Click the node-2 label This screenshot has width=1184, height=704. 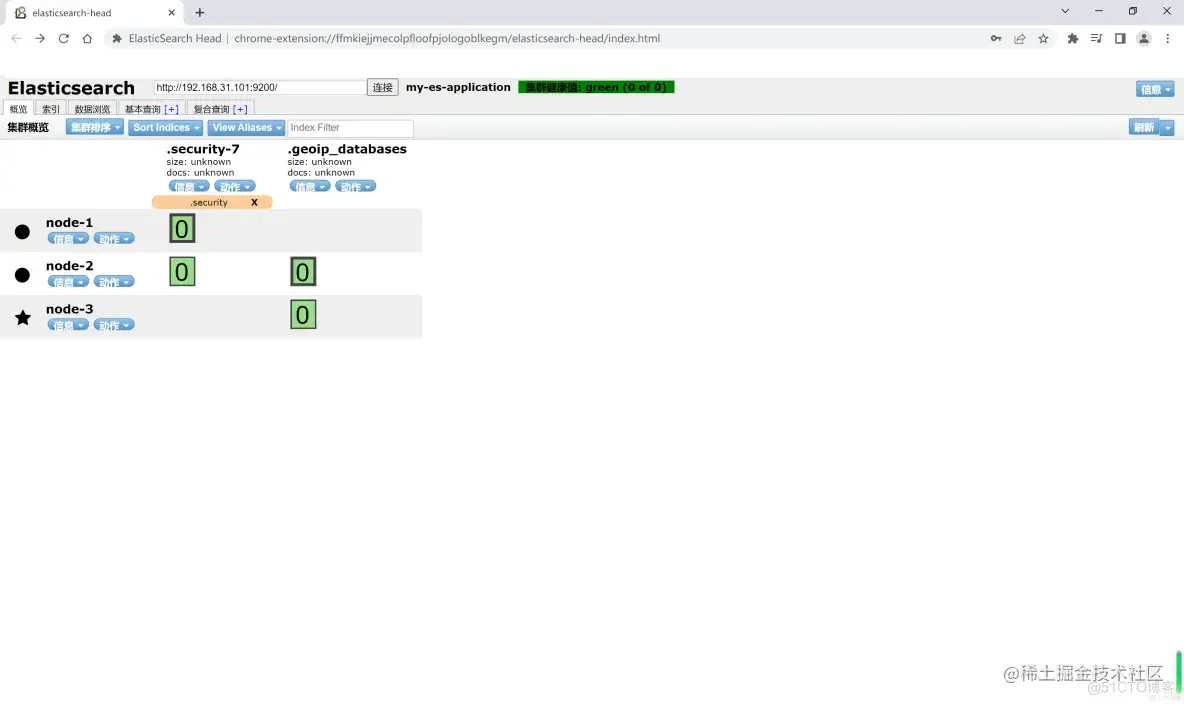tap(69, 265)
